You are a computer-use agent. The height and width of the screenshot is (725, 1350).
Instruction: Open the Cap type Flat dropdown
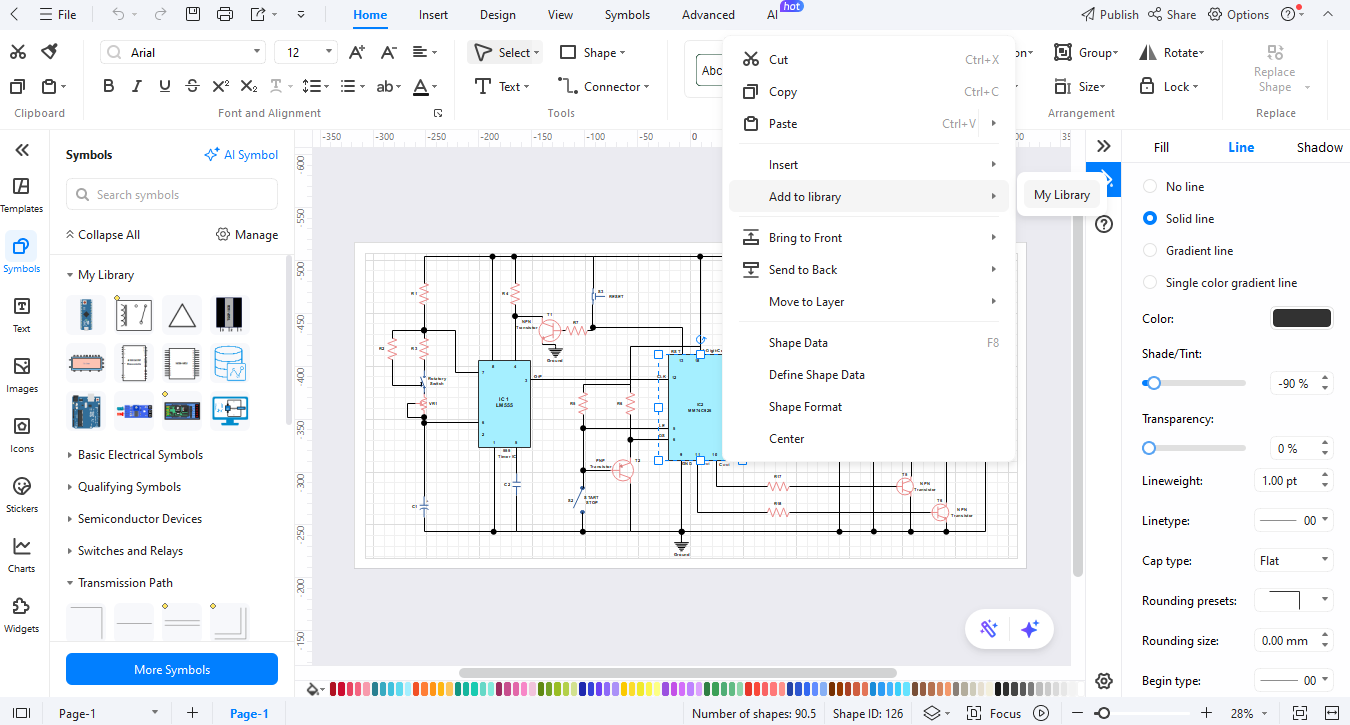coord(1294,561)
